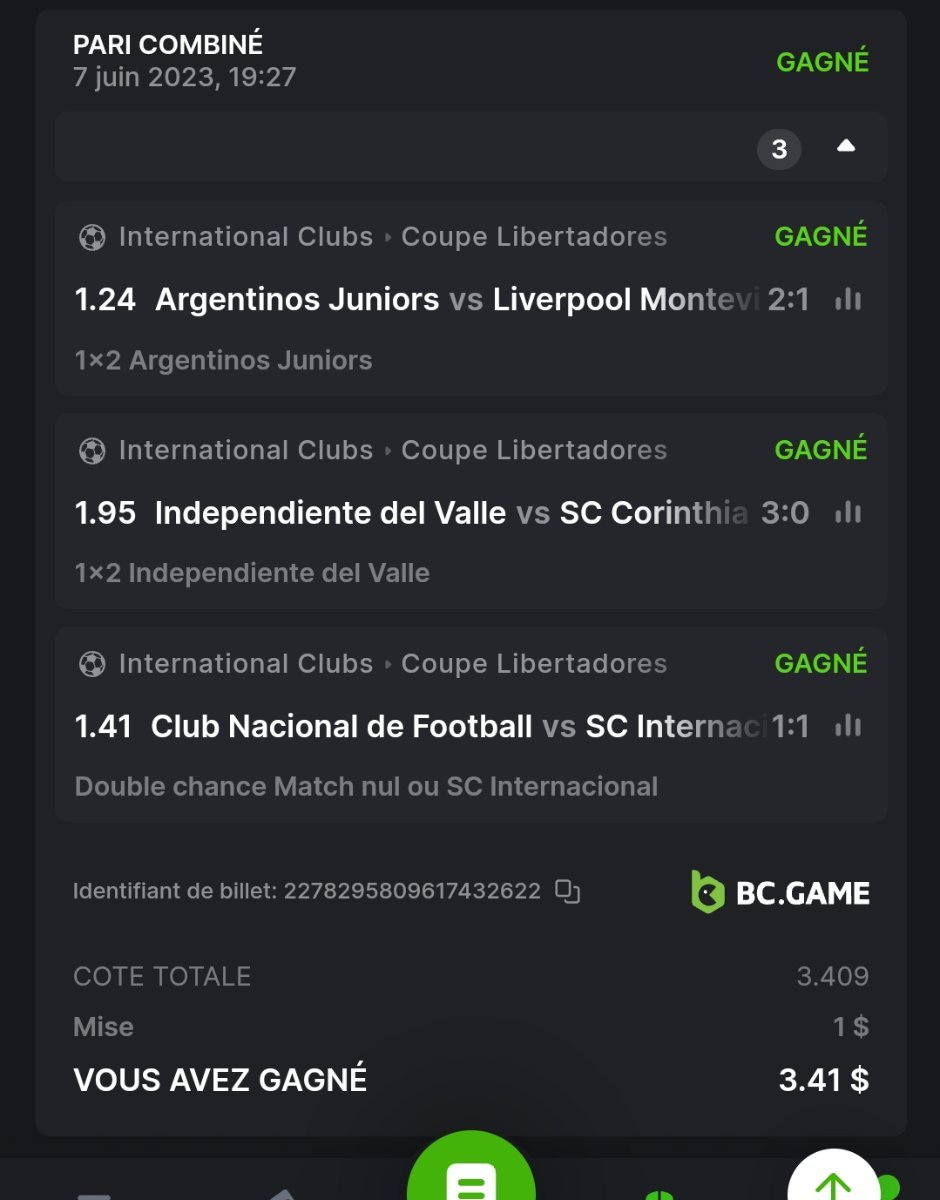Click the BC.GAME logo
This screenshot has width=940, height=1200.
[780, 892]
